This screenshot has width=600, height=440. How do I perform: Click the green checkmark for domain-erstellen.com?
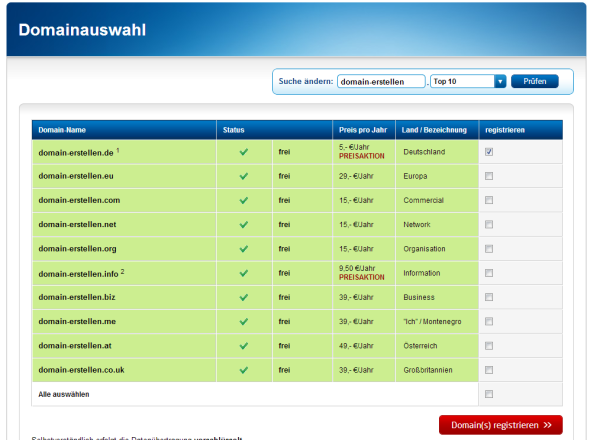pos(243,200)
